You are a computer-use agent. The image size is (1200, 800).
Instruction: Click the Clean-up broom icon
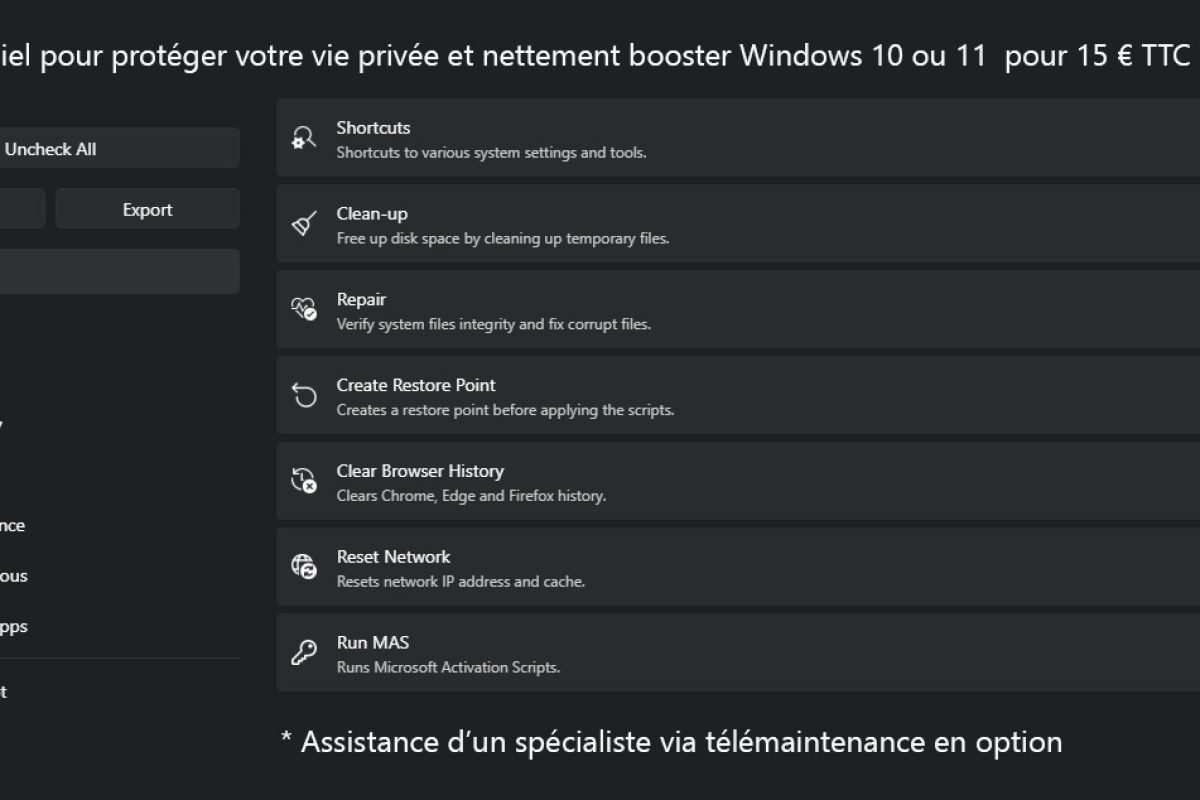click(304, 224)
